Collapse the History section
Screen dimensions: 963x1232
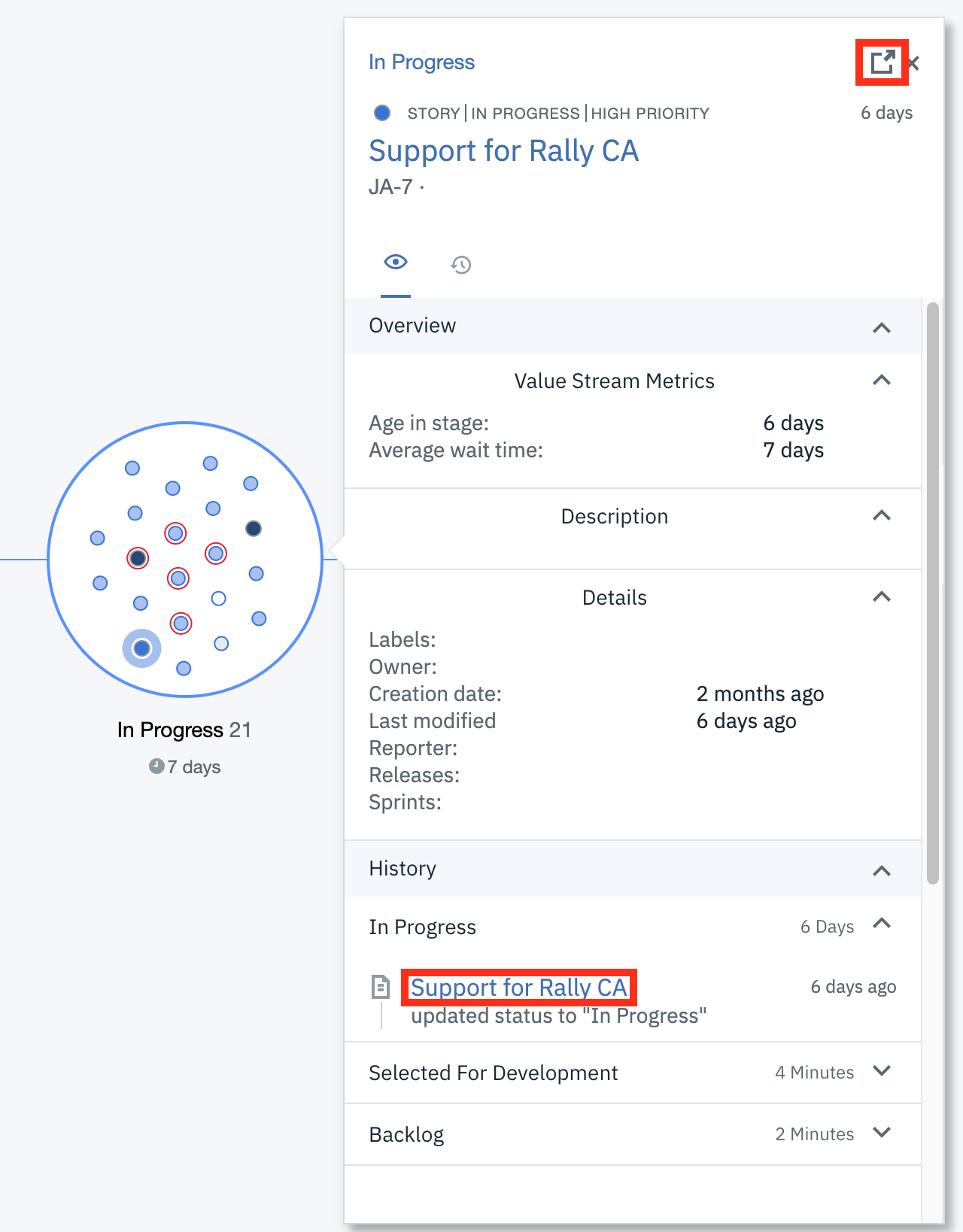click(x=881, y=870)
